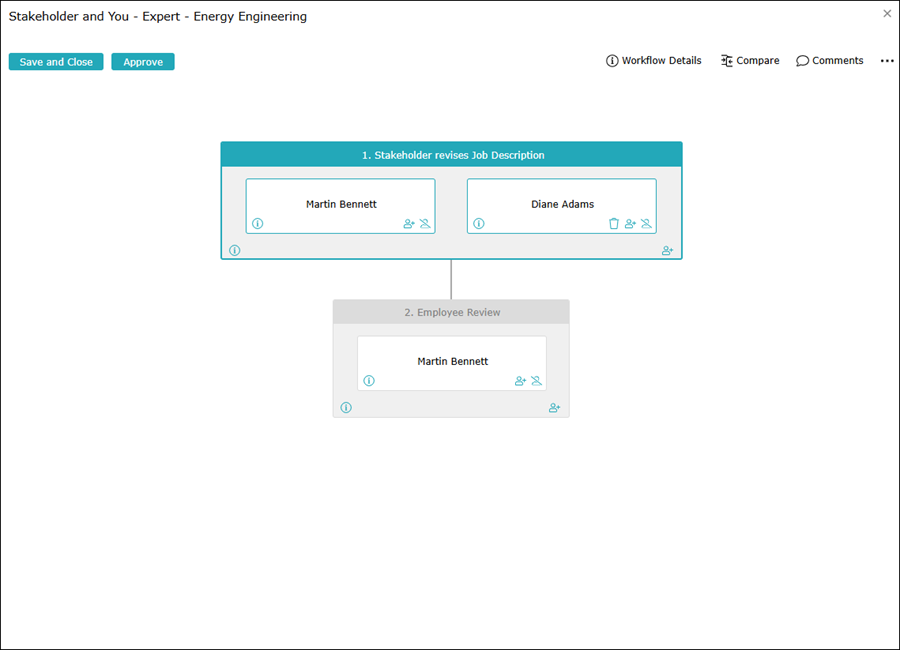
Task: Expand the three-dot more options menu
Action: point(887,61)
